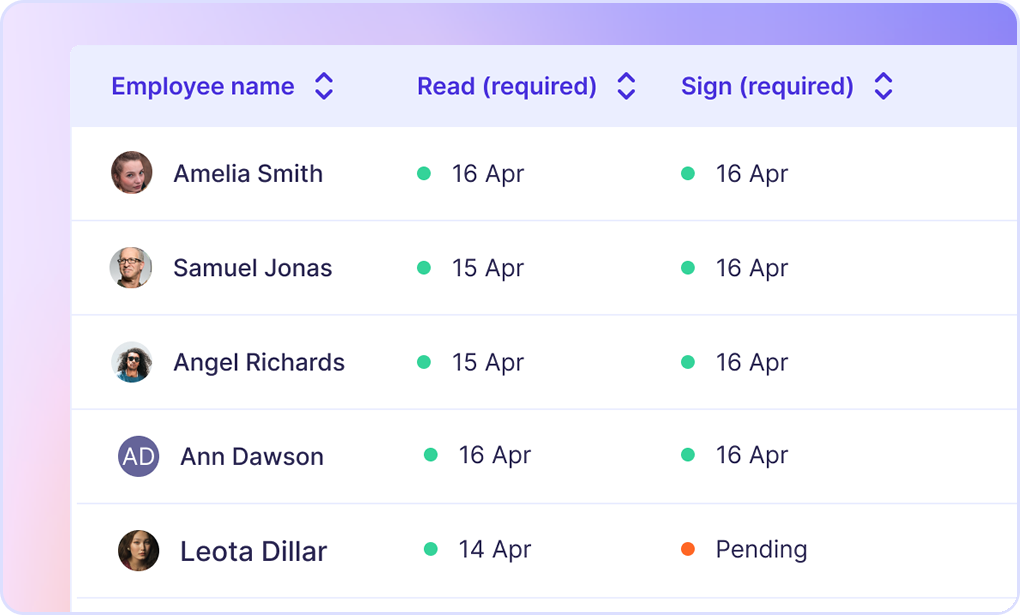Sort by Read (required) column arrows
Screen dimensions: 1020x615
click(626, 86)
